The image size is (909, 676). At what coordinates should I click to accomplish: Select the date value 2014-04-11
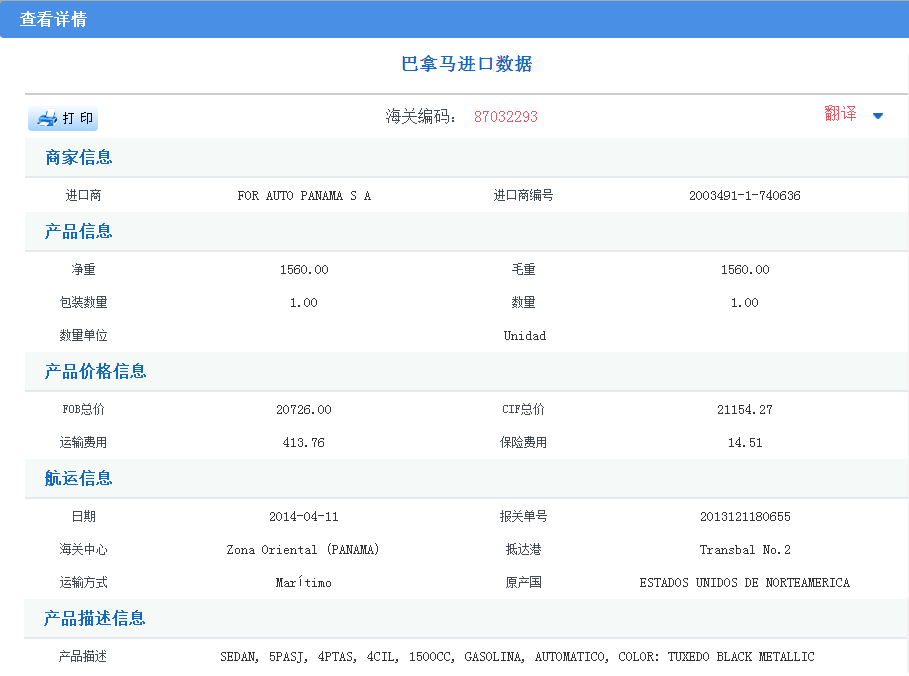tap(304, 517)
